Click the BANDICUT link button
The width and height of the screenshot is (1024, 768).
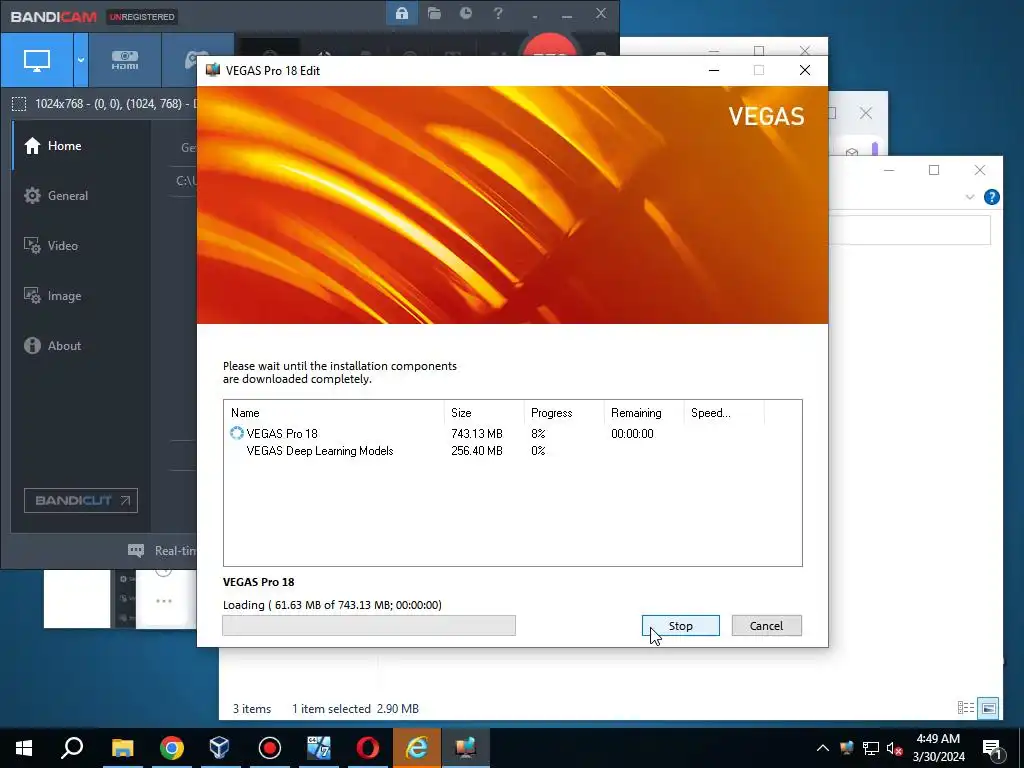81,500
